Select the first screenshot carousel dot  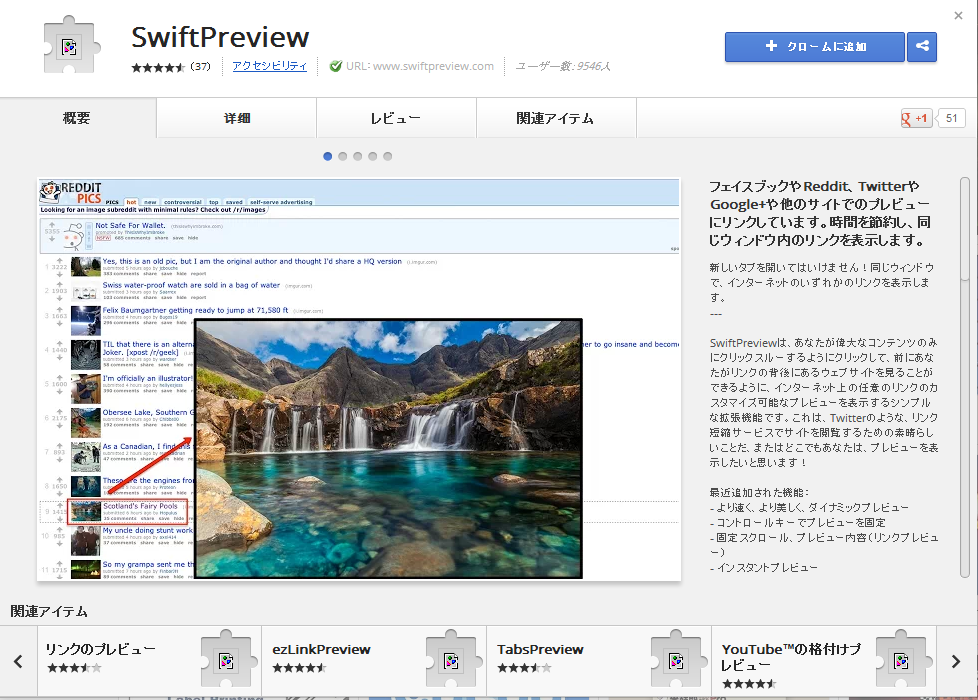(327, 156)
